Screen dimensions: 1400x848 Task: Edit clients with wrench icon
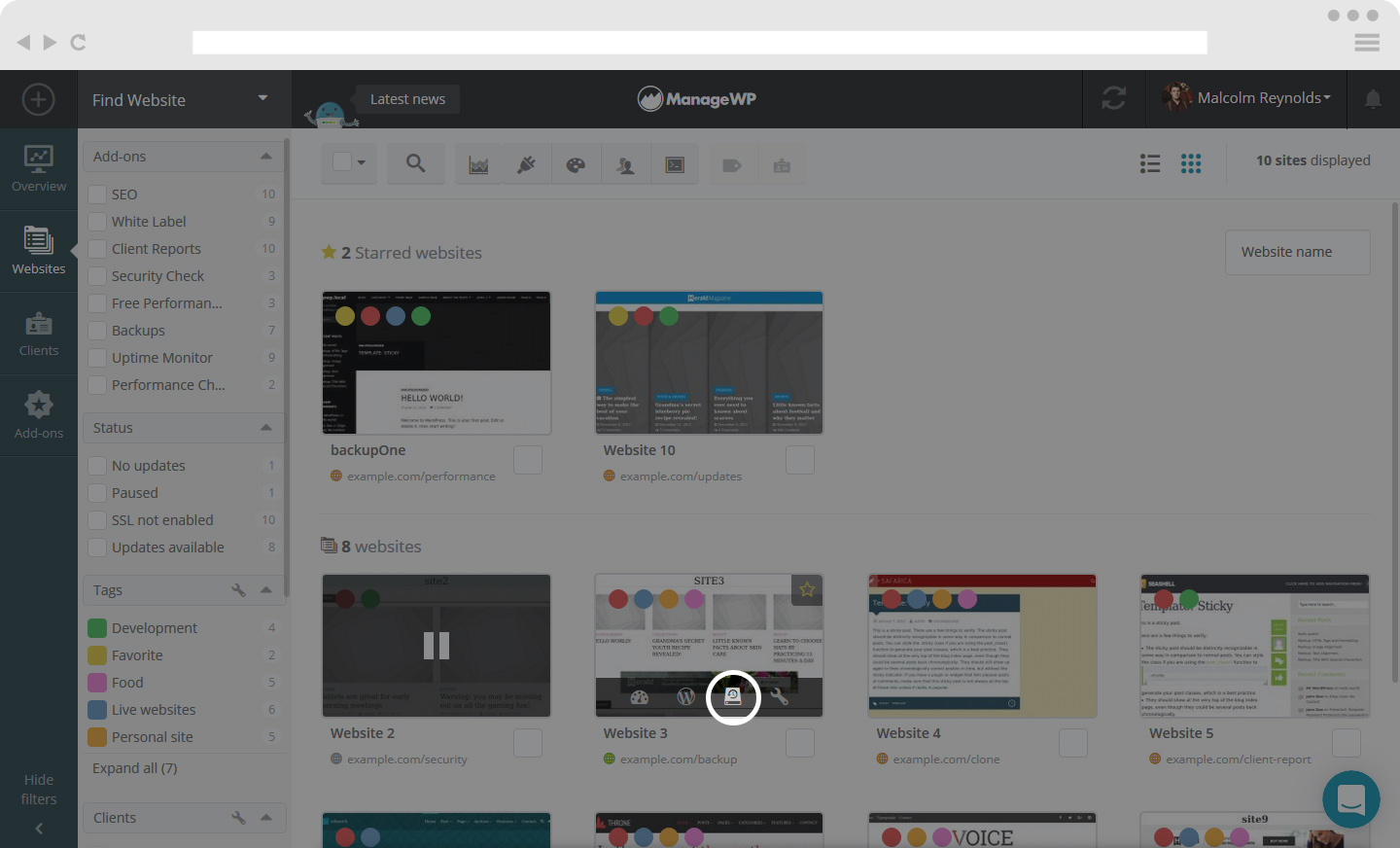click(x=238, y=817)
